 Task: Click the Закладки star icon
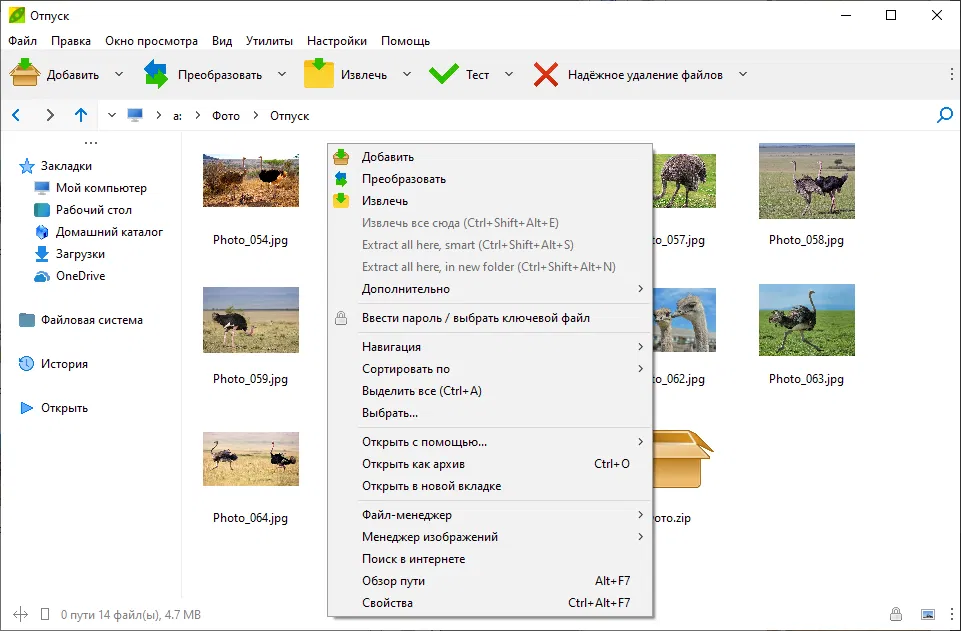pyautogui.click(x=26, y=166)
